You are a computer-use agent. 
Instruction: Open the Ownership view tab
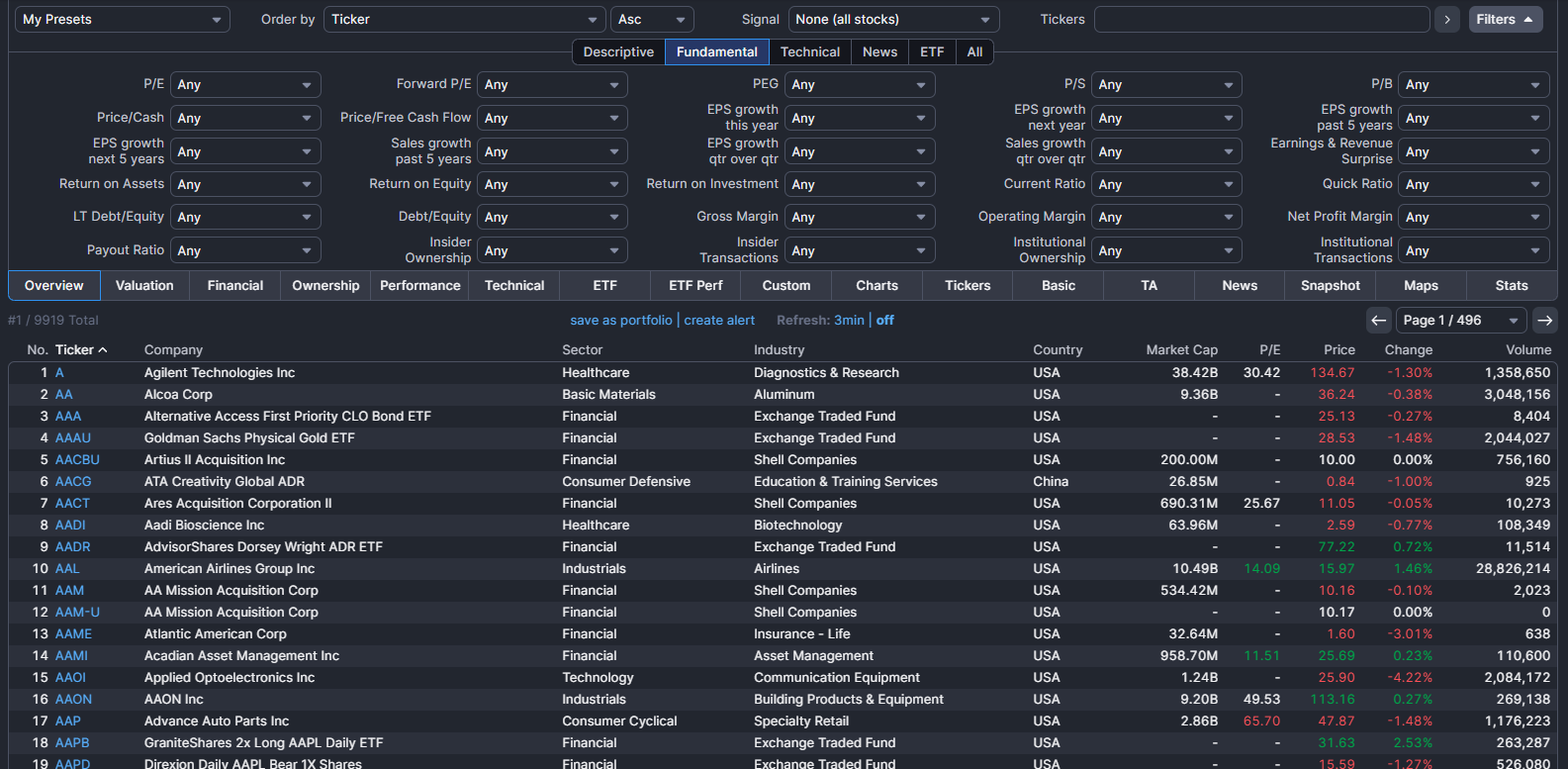(325, 286)
